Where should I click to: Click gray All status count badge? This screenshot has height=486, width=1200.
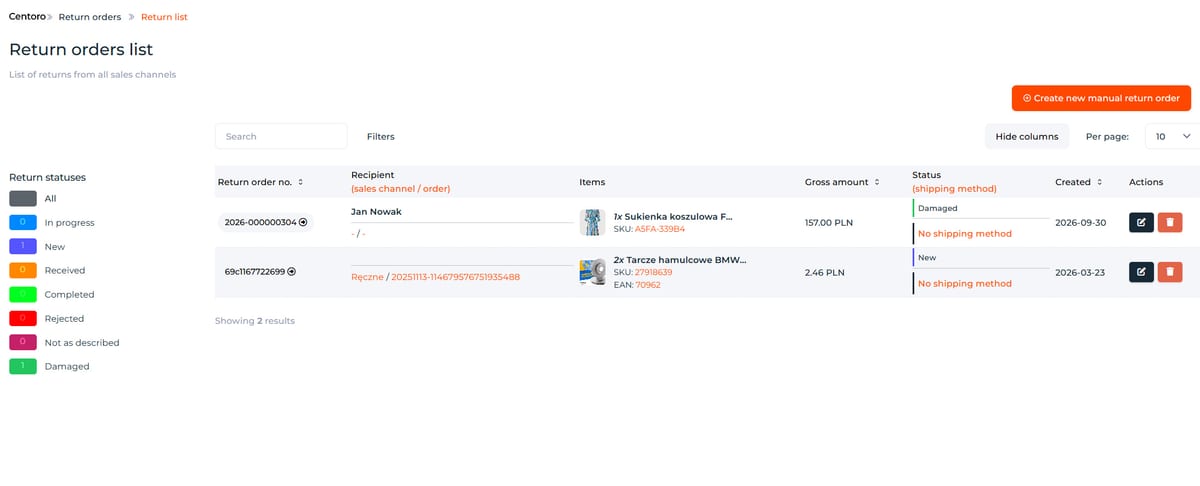pos(23,198)
